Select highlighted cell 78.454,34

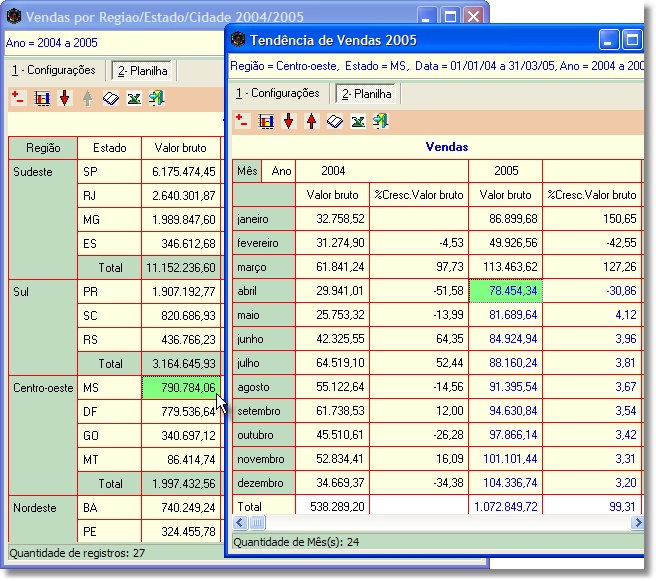pos(506,291)
